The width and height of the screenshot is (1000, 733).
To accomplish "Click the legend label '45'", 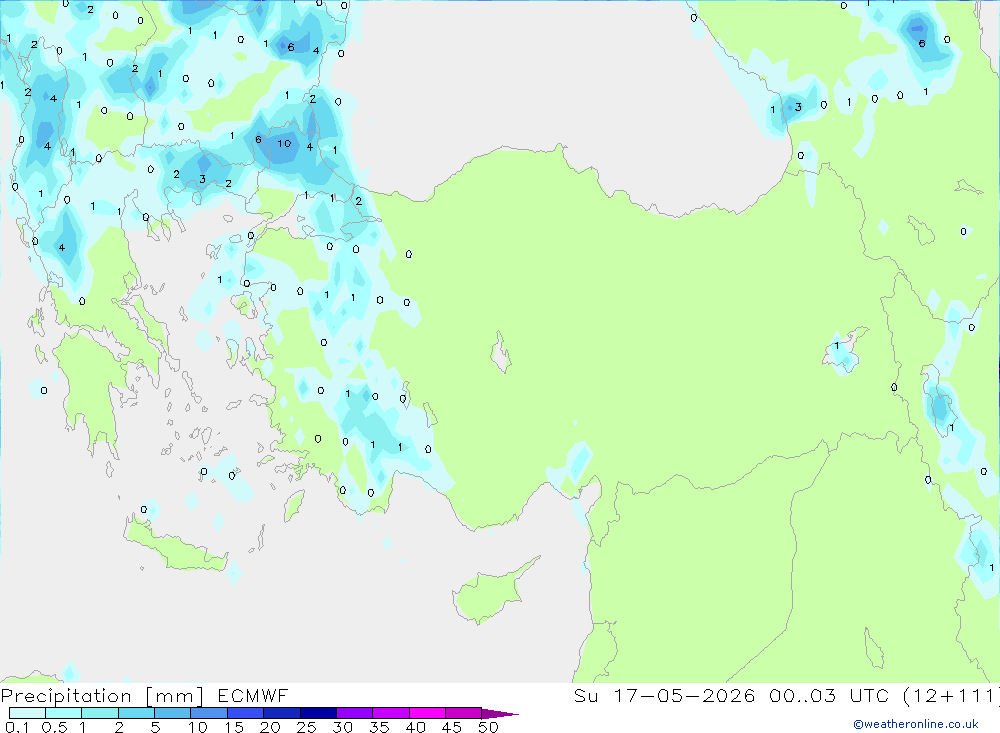I will coord(452,727).
